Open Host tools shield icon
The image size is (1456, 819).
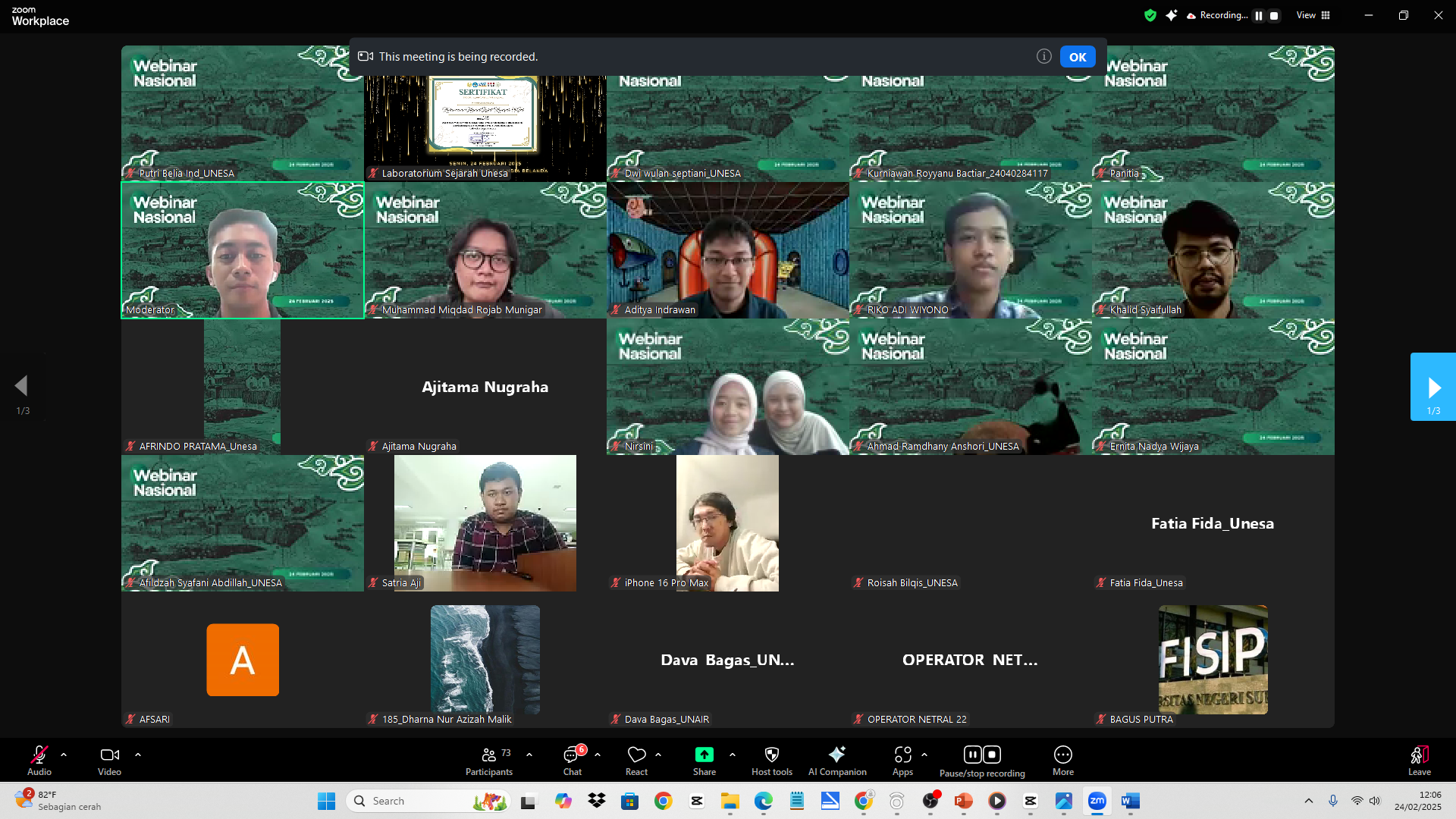click(771, 755)
